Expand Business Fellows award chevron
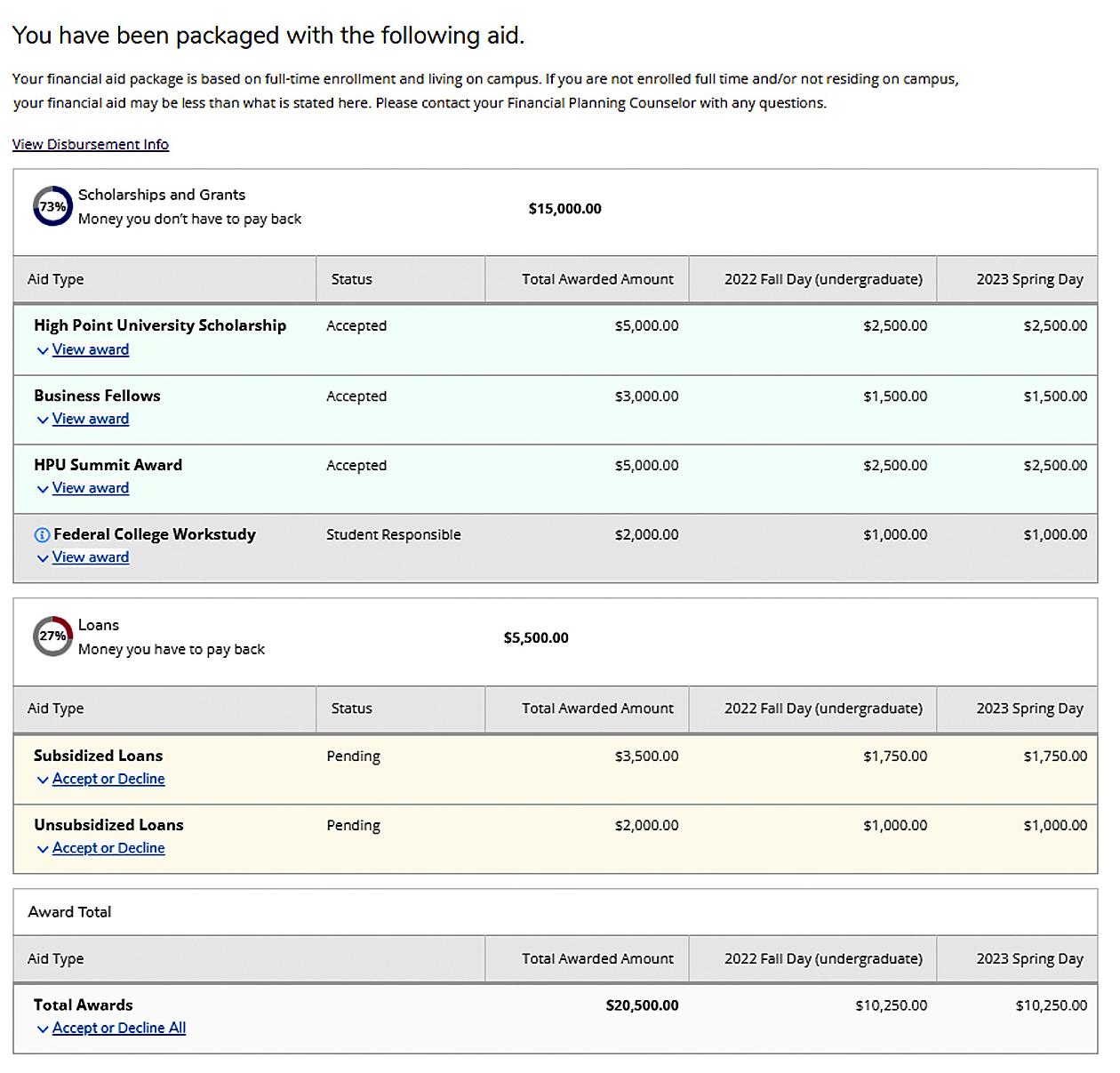The height and width of the screenshot is (1073, 1120). pyautogui.click(x=43, y=420)
